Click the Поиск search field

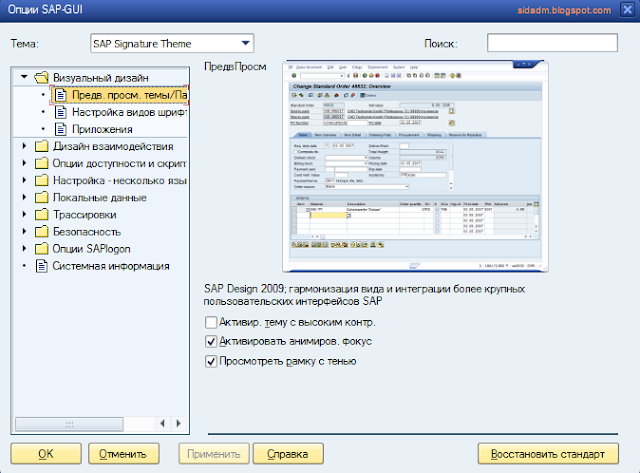click(552, 43)
